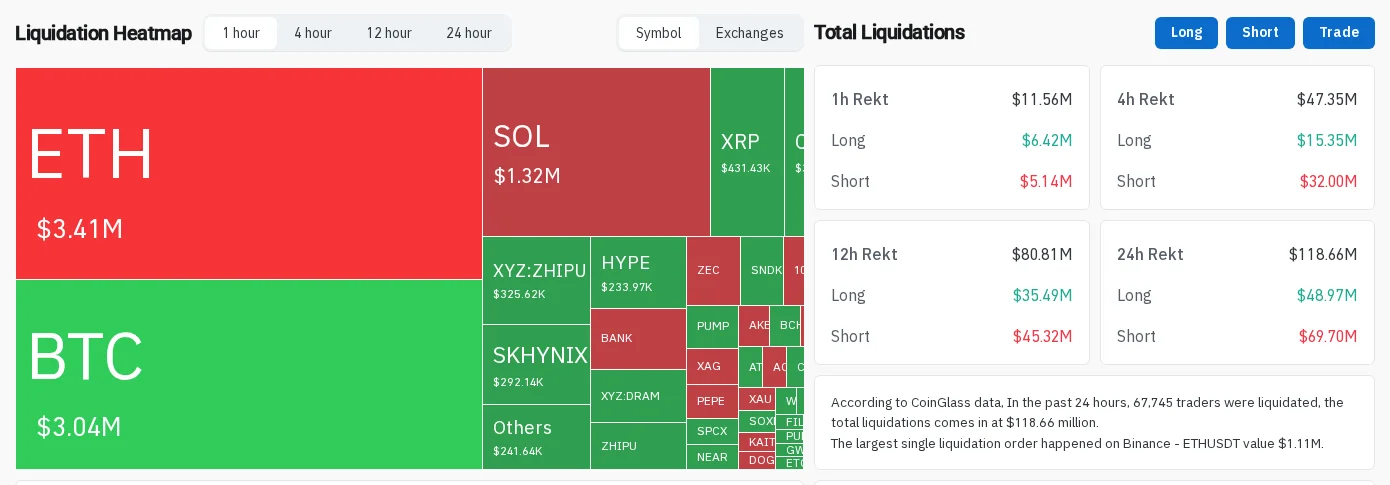Select the HYPE $233.97K tile
The height and width of the screenshot is (485, 1390).
coord(638,272)
